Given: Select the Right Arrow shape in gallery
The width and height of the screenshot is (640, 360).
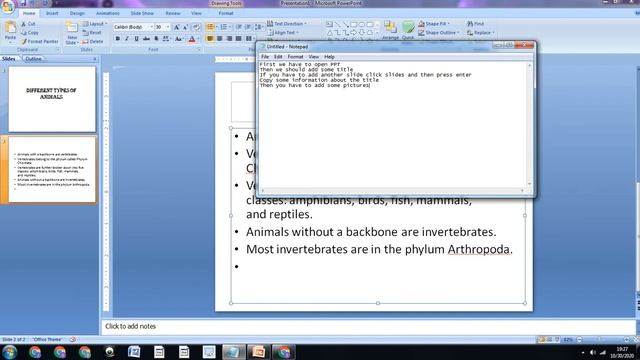Looking at the screenshot, I should pyautogui.click(x=353, y=33).
